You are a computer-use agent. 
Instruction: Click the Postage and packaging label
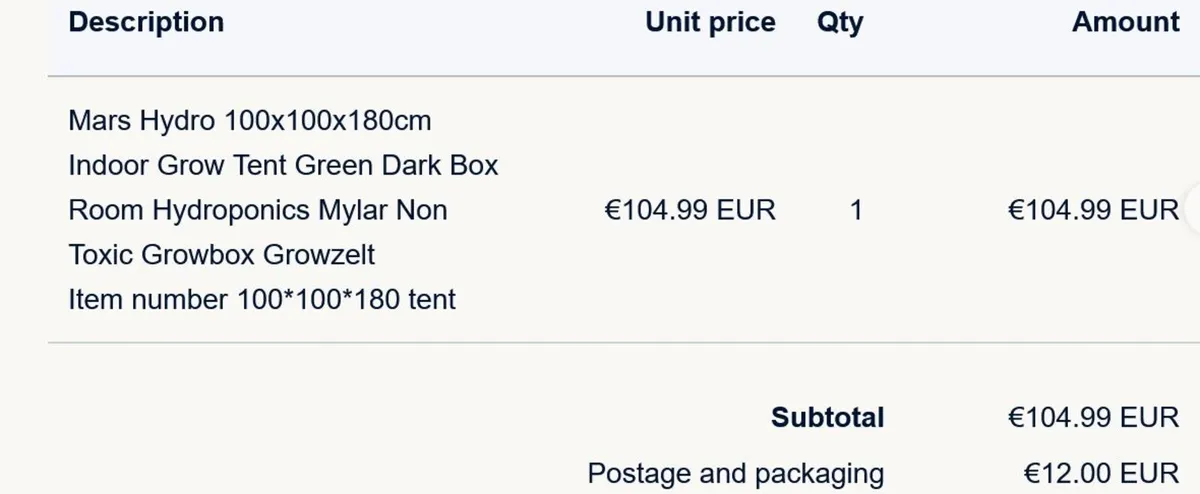coord(735,472)
